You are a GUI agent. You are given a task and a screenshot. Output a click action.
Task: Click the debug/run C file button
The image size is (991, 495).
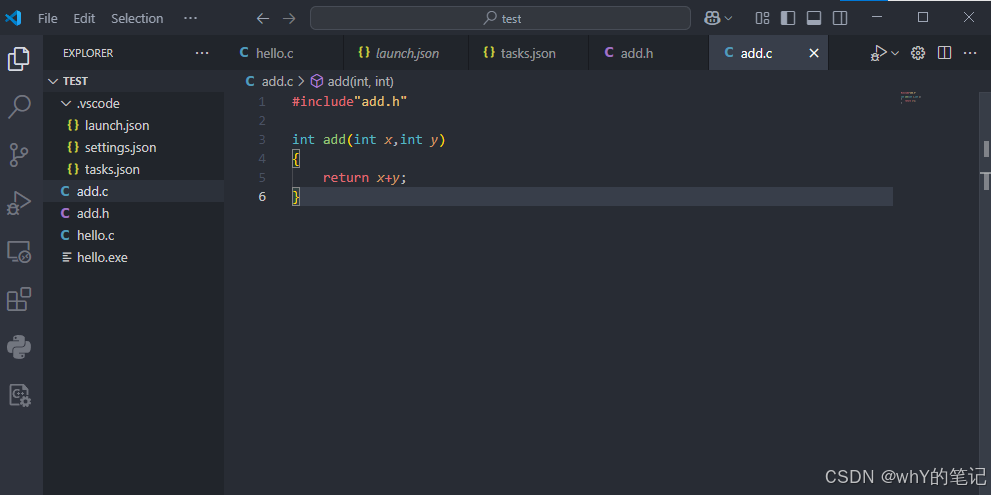click(x=879, y=53)
